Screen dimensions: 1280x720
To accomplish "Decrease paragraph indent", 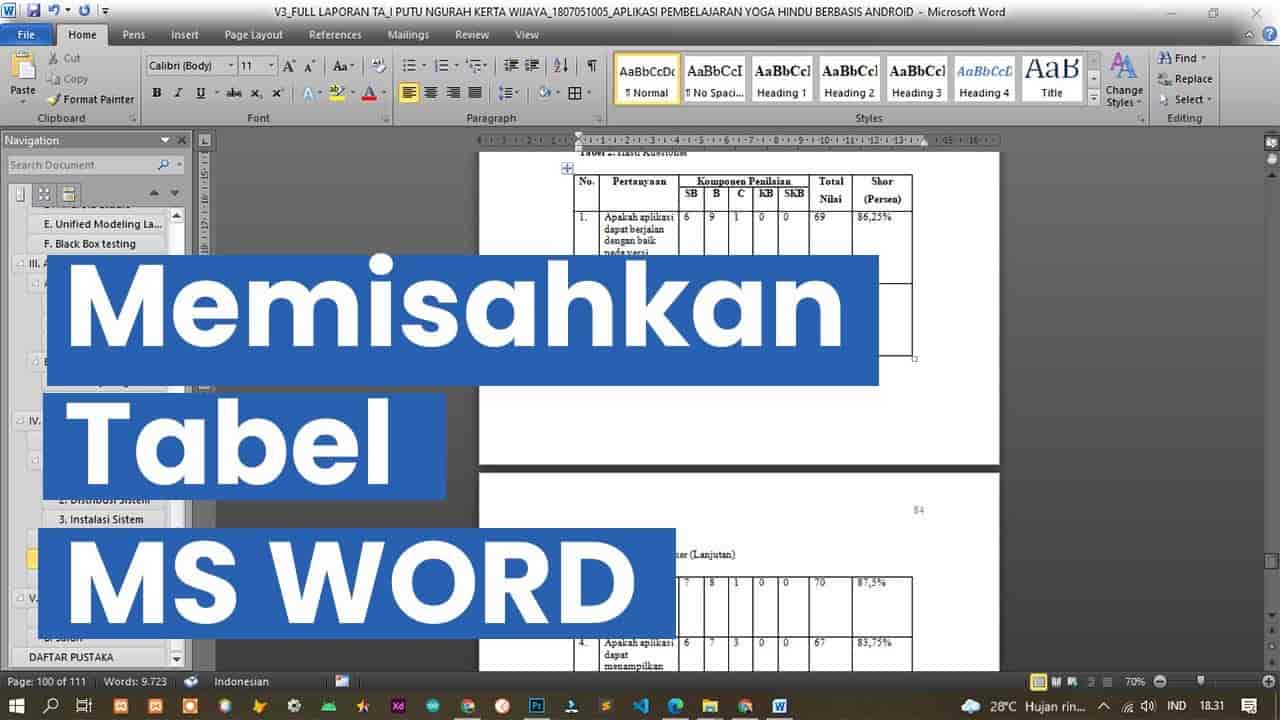I will click(511, 66).
